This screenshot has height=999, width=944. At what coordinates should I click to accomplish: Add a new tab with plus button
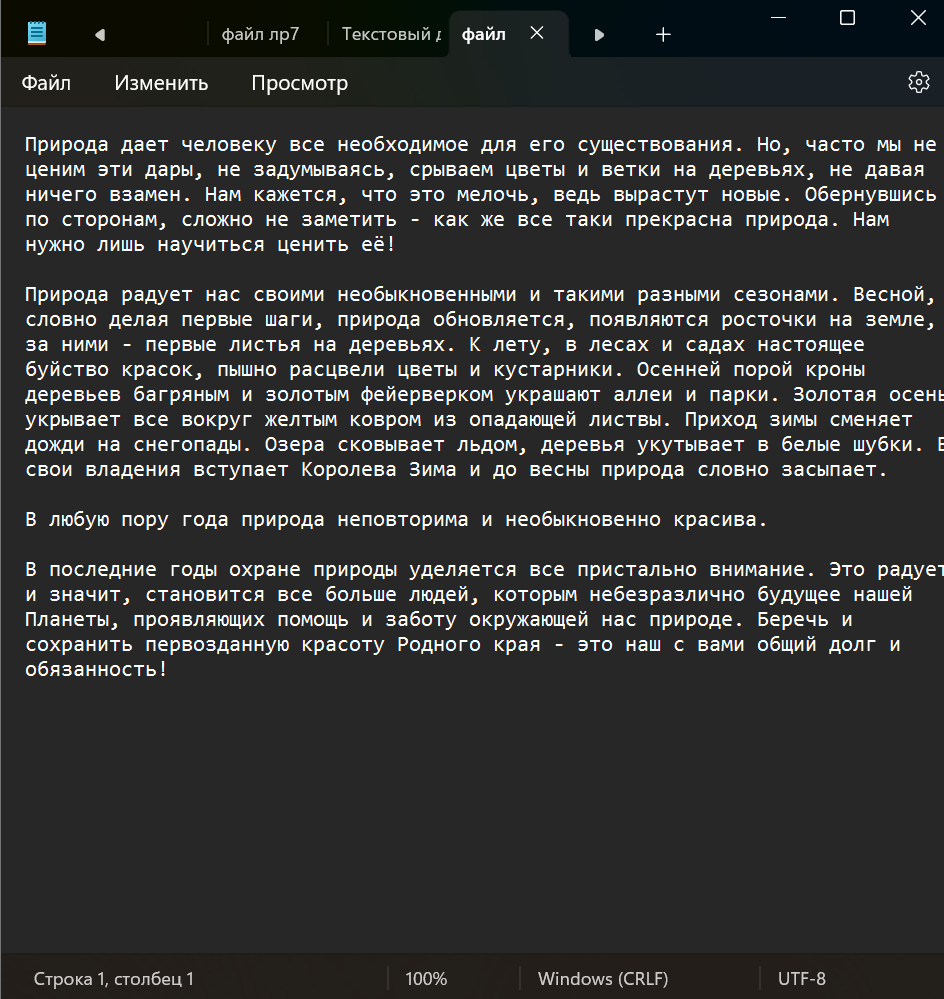coord(663,34)
